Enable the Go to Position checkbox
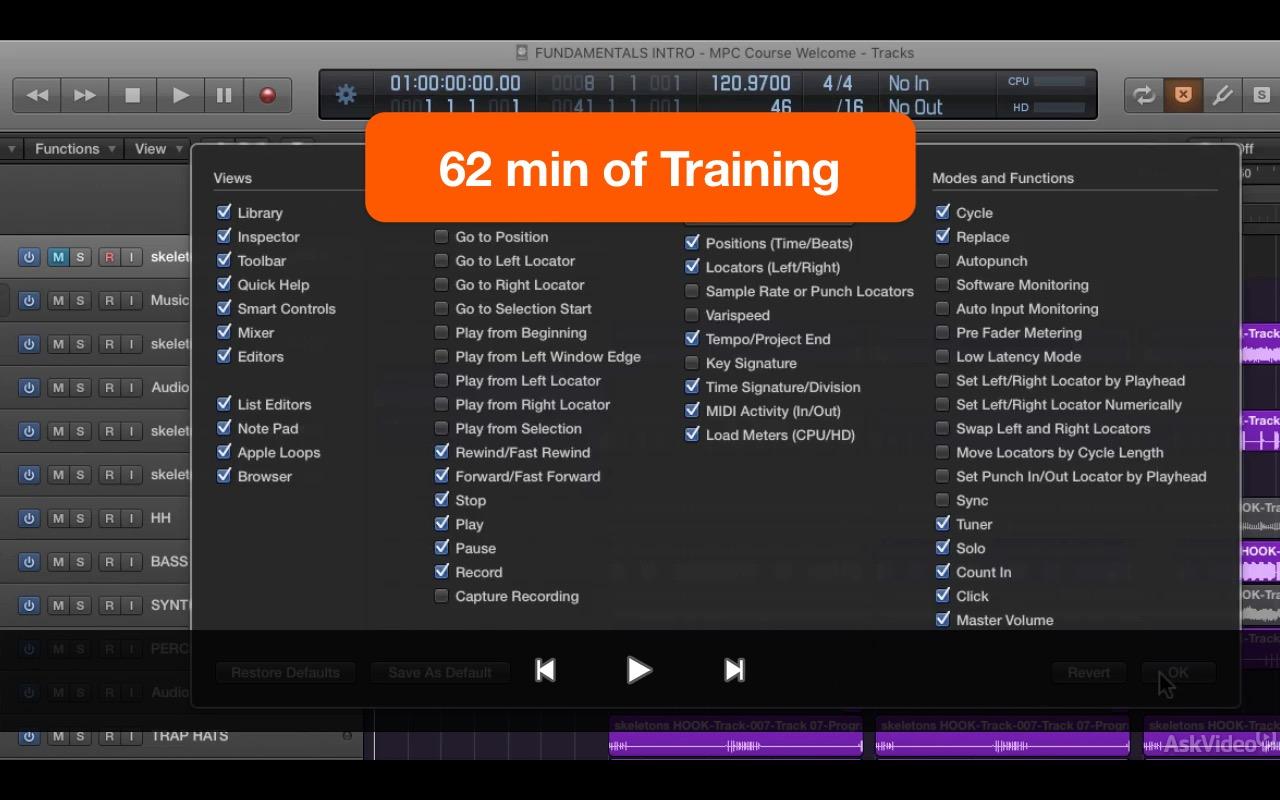This screenshot has height=800, width=1280. 441,237
